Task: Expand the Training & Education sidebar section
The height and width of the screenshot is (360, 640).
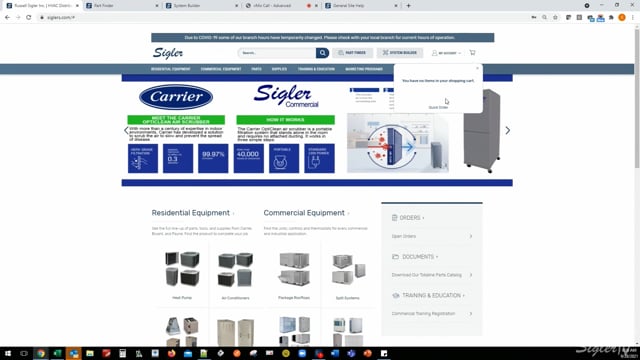Action: (428, 296)
